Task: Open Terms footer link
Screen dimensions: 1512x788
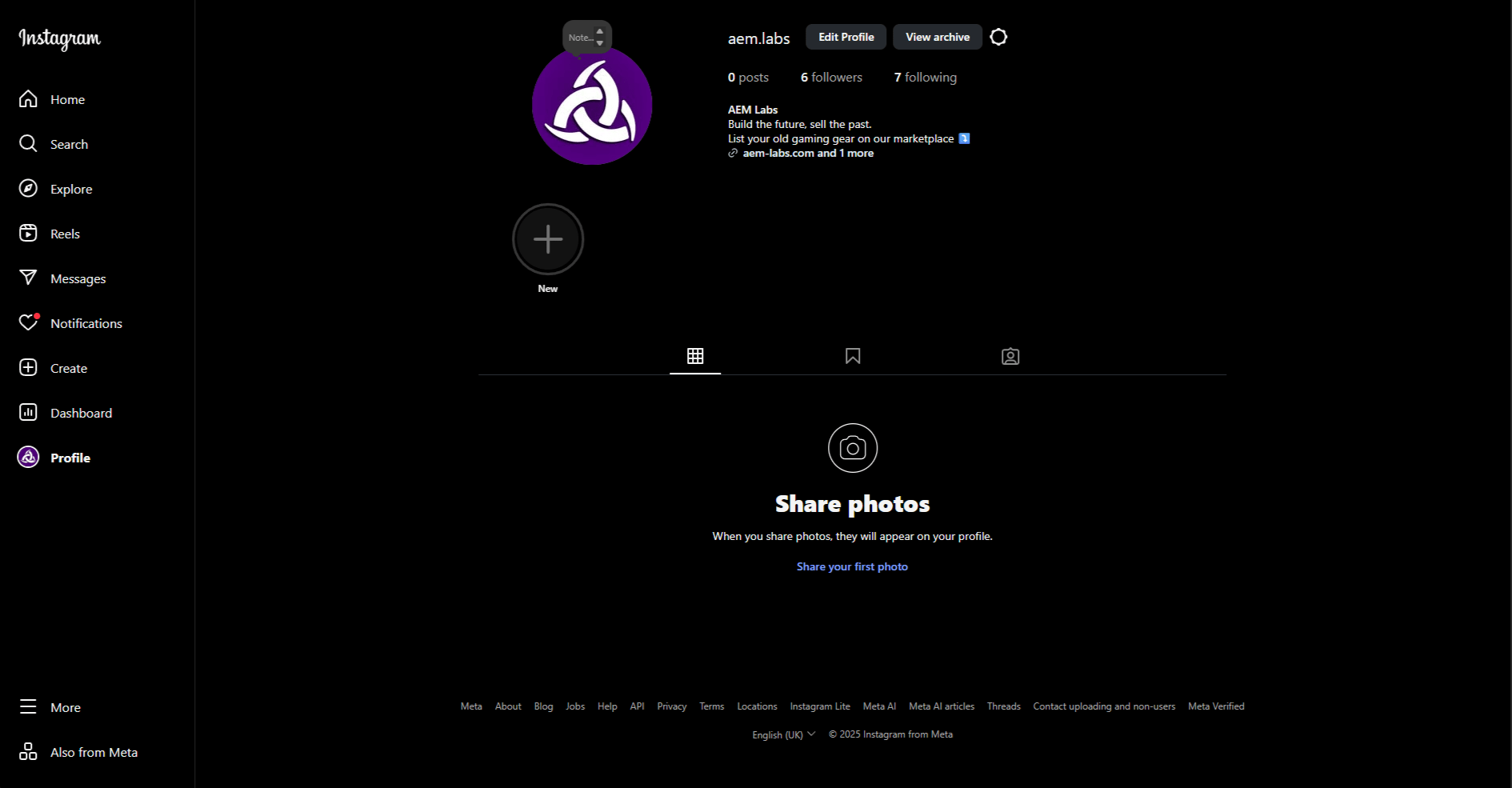Action: coord(712,706)
